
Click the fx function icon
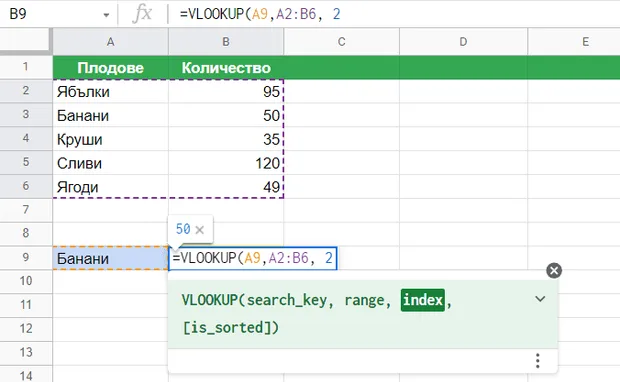[x=142, y=14]
